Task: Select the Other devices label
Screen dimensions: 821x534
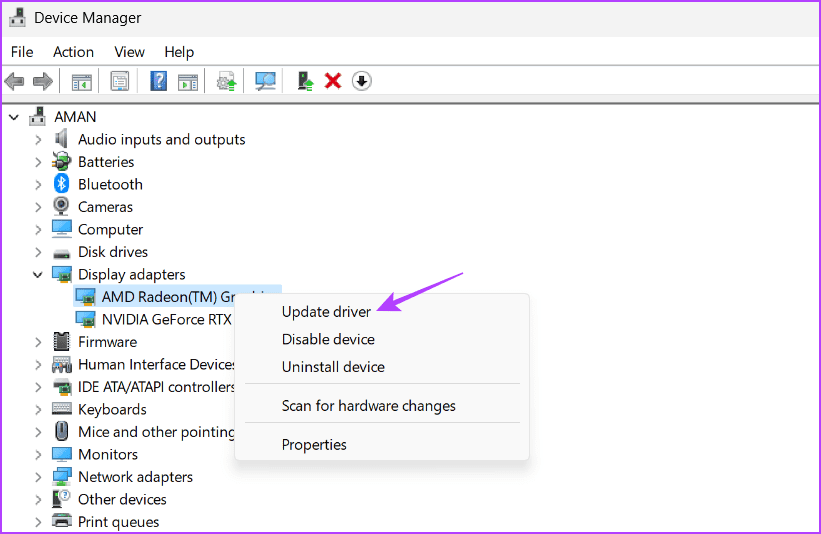Action: pyautogui.click(x=122, y=499)
